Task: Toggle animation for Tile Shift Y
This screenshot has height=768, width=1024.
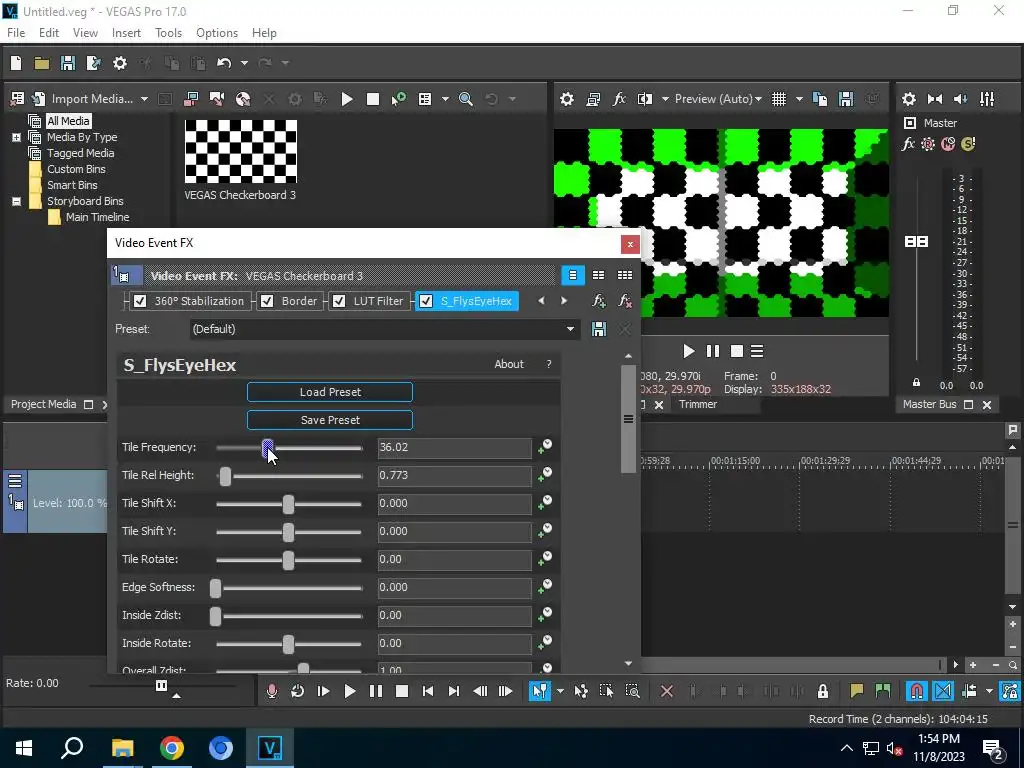Action: (545, 531)
